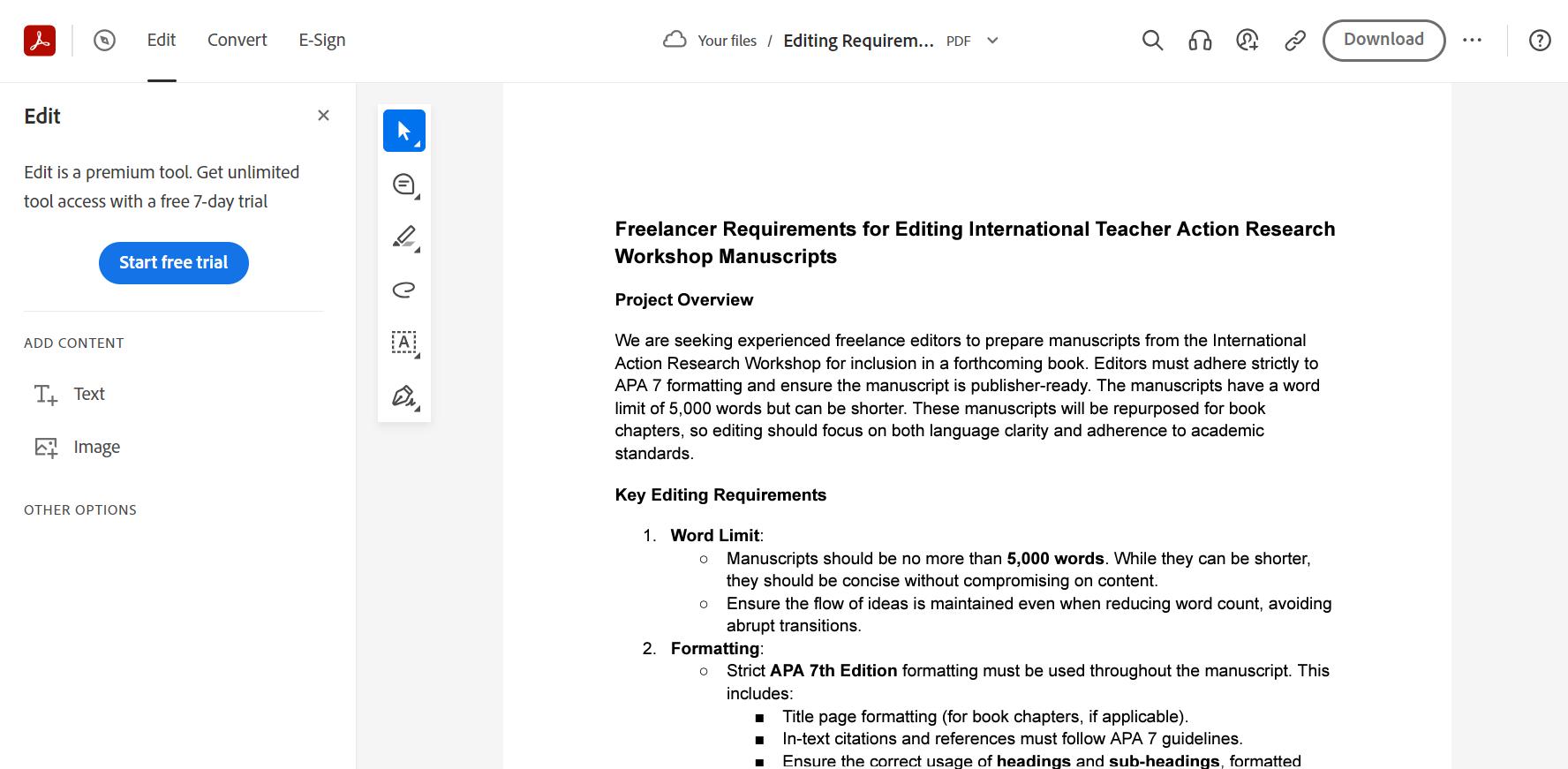Click the APA 7th Edition bold text
The width and height of the screenshot is (1568, 769).
pos(833,671)
